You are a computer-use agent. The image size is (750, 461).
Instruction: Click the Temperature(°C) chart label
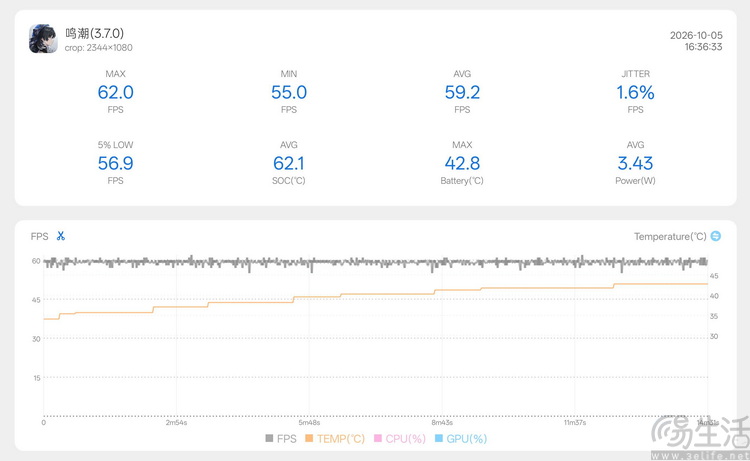click(670, 236)
